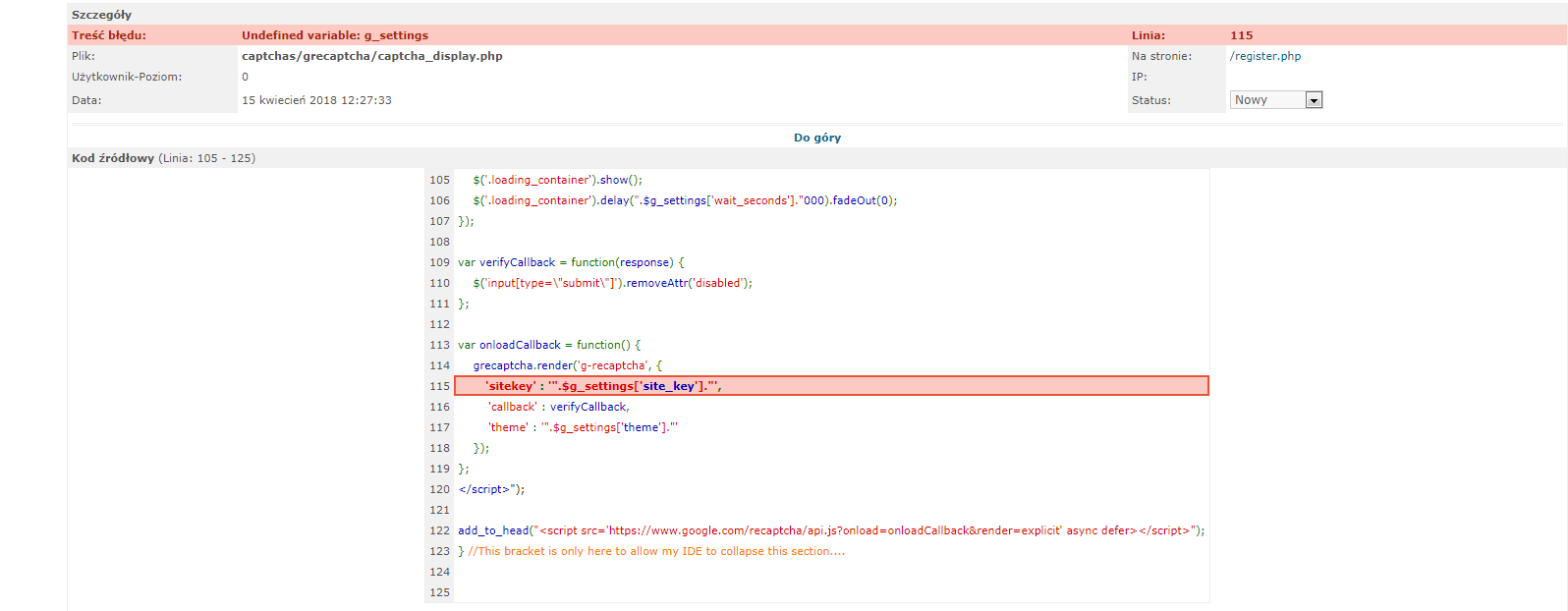Screen dimensions: 1568x611
Task: Click code line 106 with fadeOut
Action: (x=685, y=200)
